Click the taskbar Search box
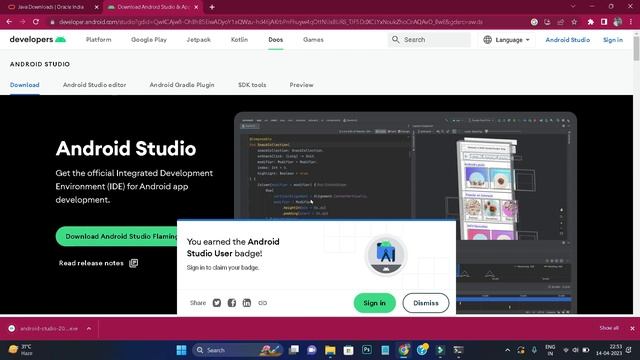 click(237, 350)
